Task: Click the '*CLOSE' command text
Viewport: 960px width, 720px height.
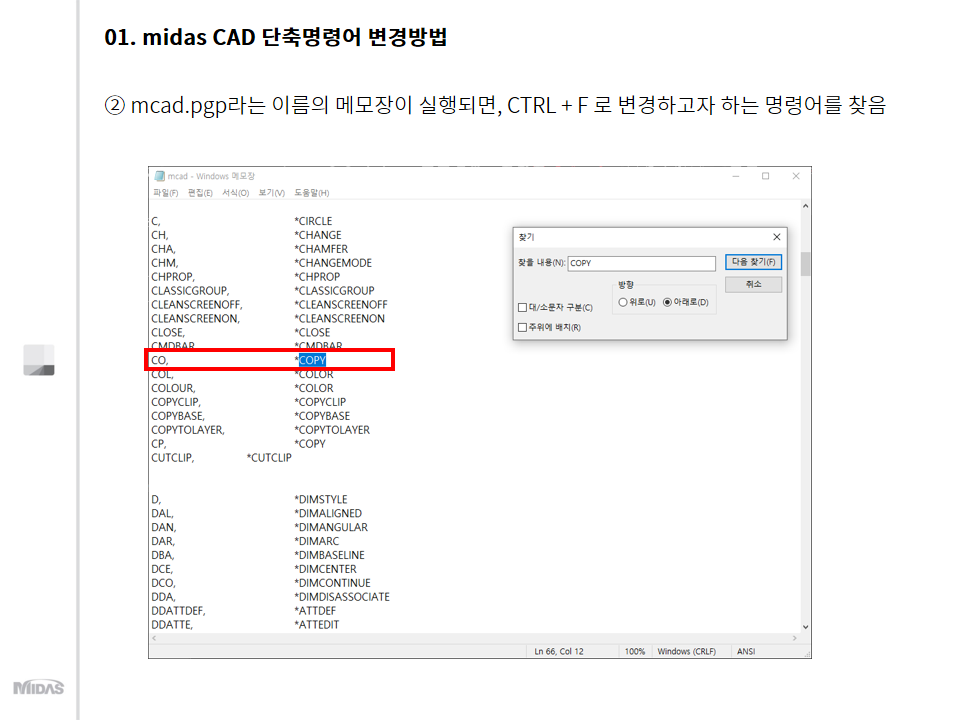Action: pos(312,332)
